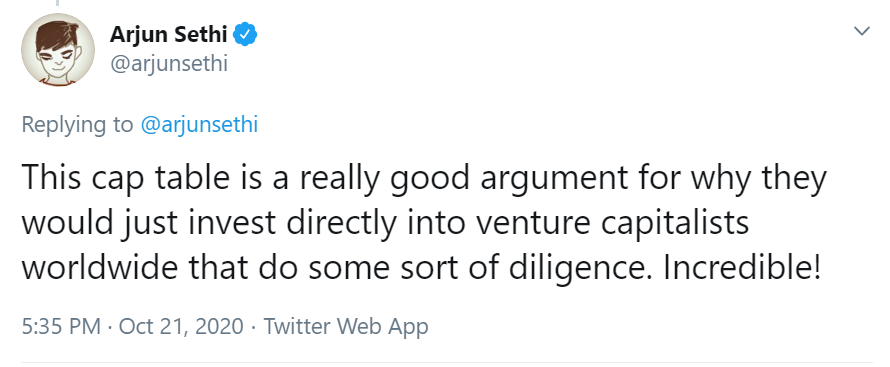890x367 pixels.
Task: Click the "Replying to" label text
Action: click(77, 125)
